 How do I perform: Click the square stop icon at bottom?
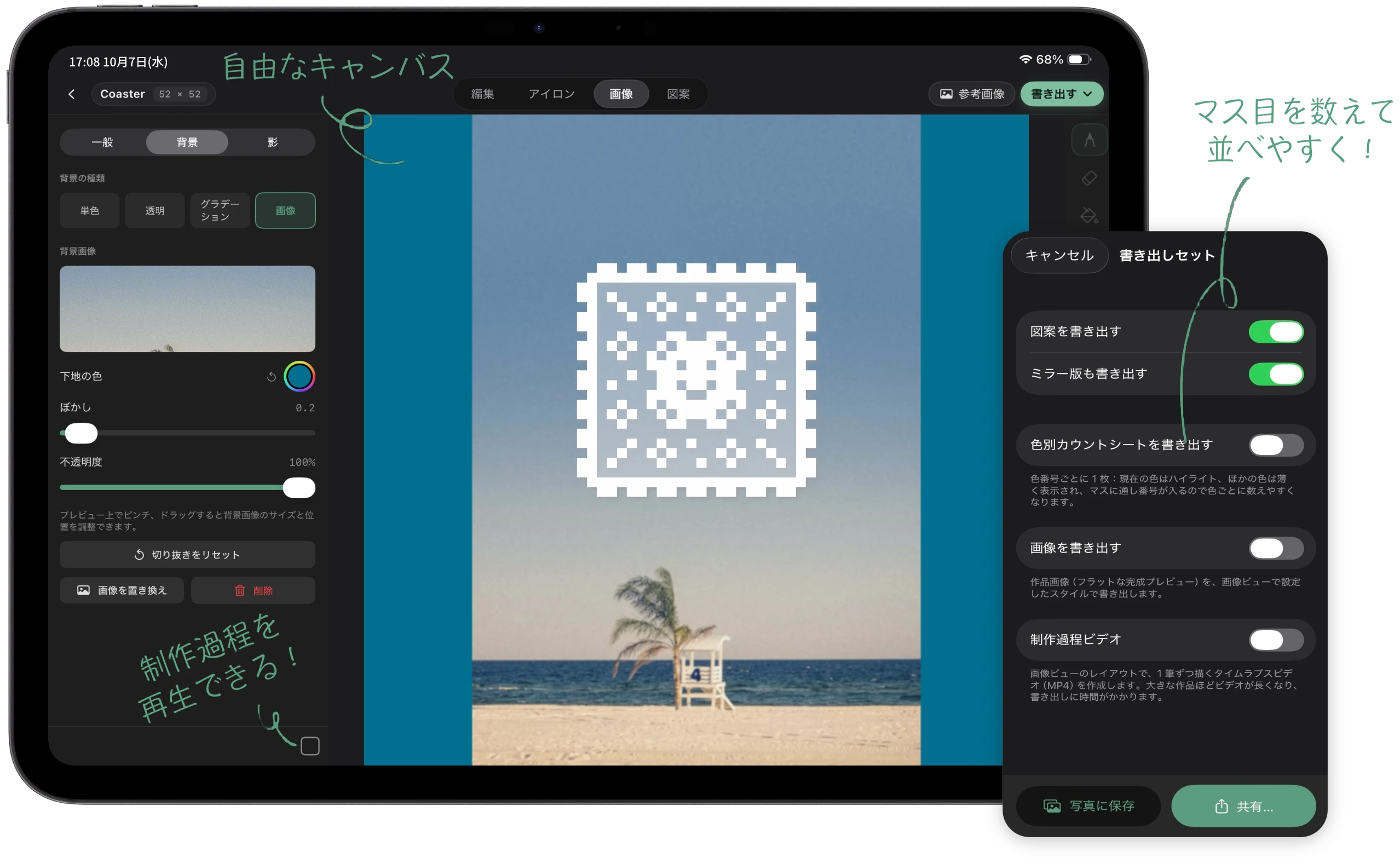pos(310,746)
